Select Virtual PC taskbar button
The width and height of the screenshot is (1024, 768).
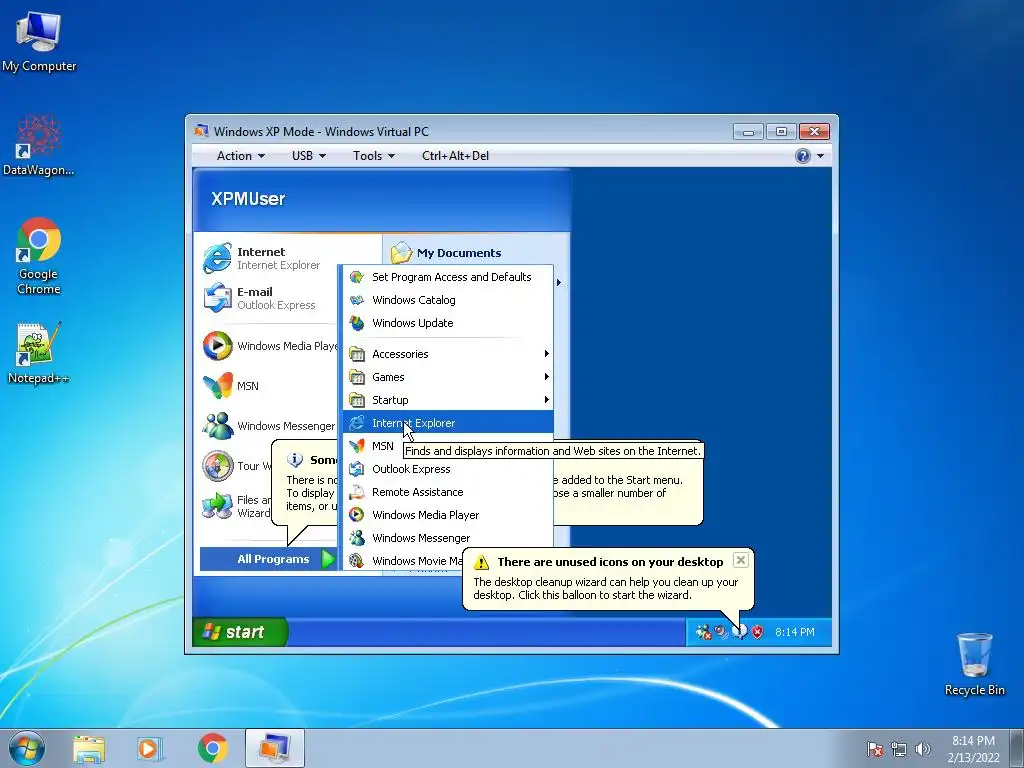pos(275,748)
